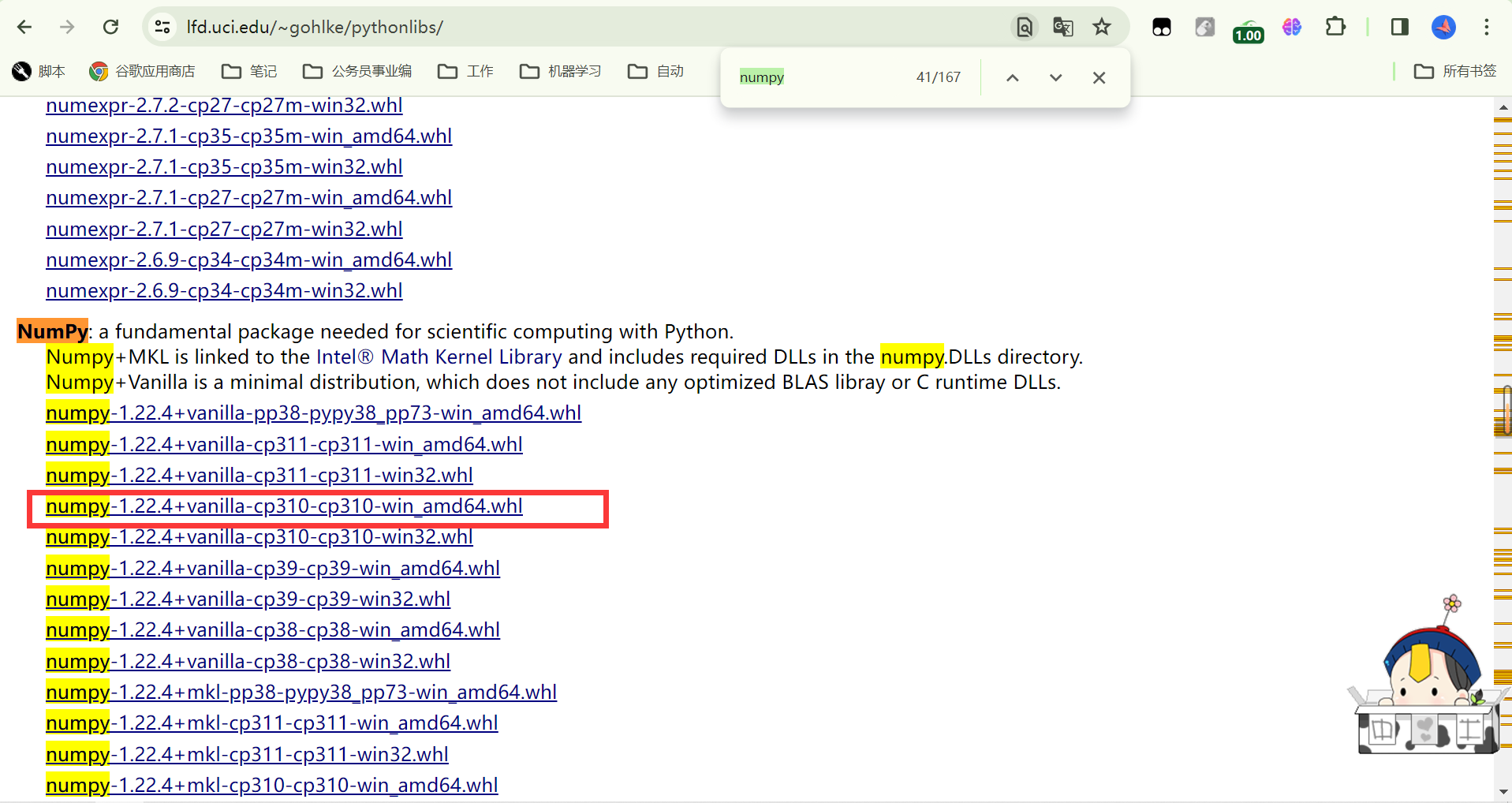Open the 工作 bookmarks folder
The height and width of the screenshot is (803, 1512).
[x=465, y=72]
